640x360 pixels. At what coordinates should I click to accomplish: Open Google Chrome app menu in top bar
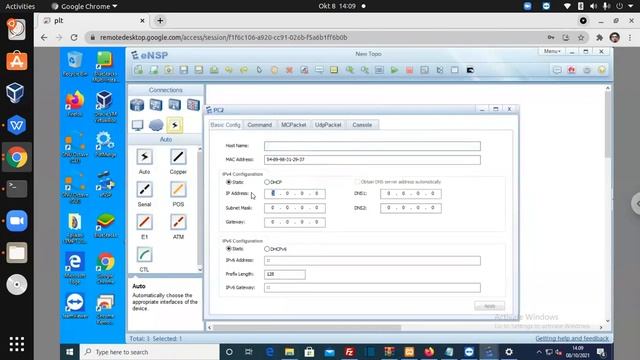[84, 6]
